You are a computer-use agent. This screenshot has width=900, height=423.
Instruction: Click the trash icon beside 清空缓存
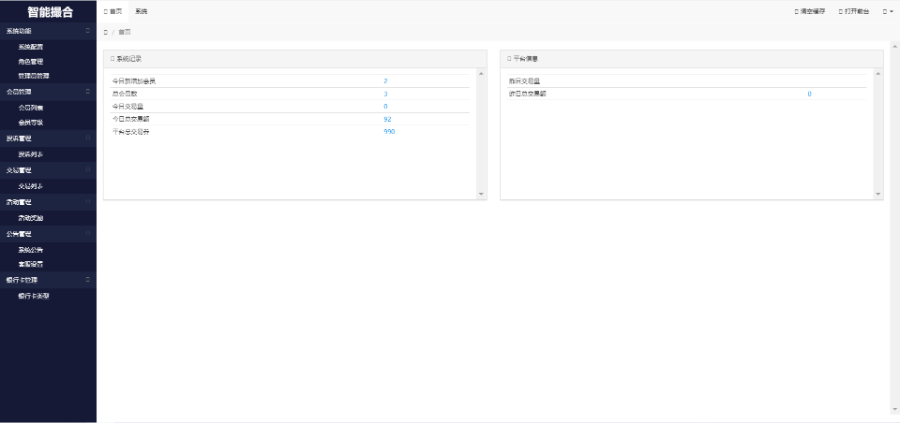796,11
